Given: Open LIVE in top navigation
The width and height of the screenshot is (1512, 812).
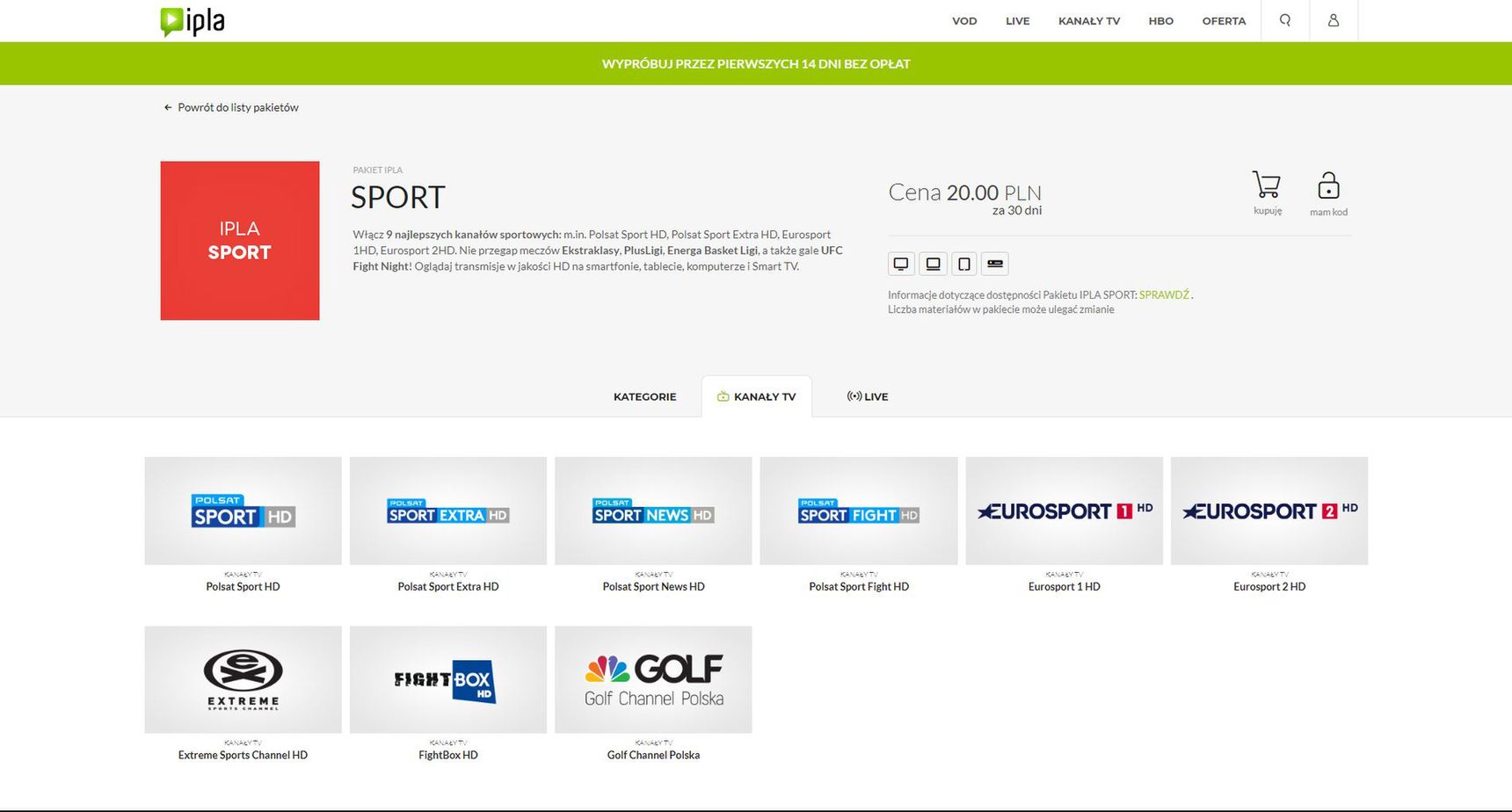Looking at the screenshot, I should click(x=1018, y=21).
